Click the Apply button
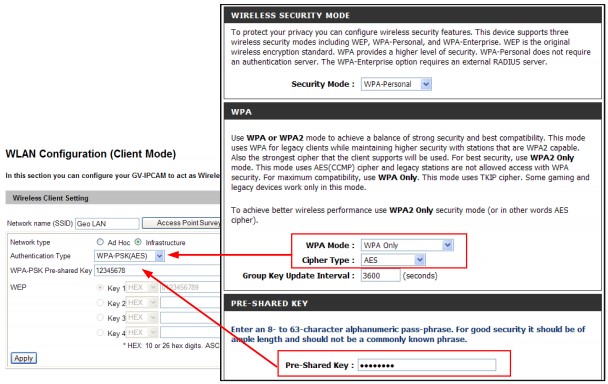 24,358
